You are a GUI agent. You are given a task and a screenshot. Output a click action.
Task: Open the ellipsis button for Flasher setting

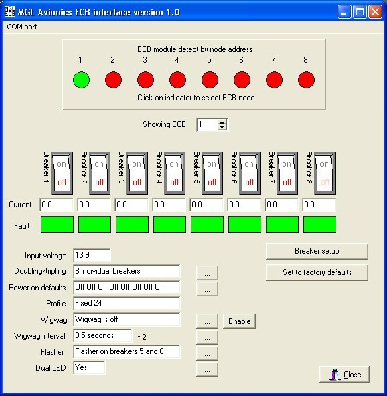pyautogui.click(x=207, y=353)
